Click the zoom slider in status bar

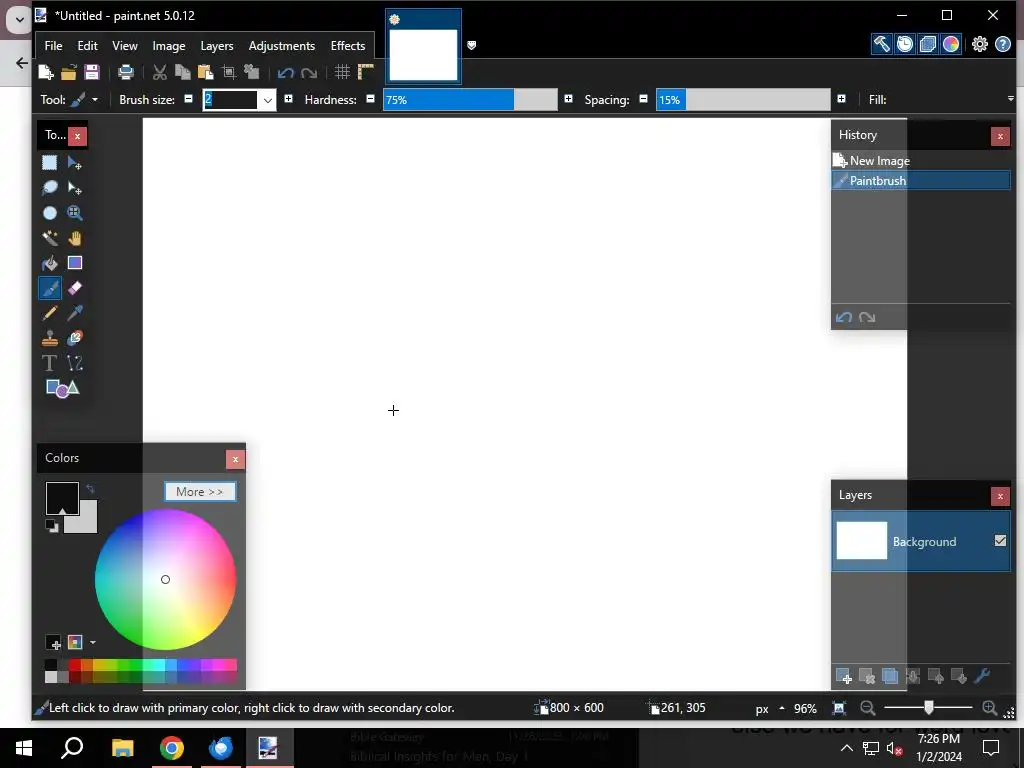tap(928, 707)
